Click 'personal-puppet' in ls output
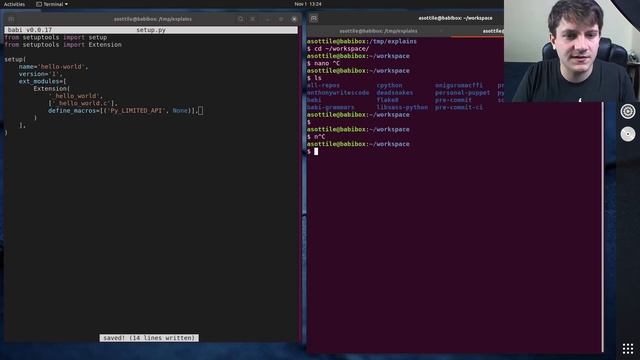640x360 pixels. pyautogui.click(x=462, y=93)
